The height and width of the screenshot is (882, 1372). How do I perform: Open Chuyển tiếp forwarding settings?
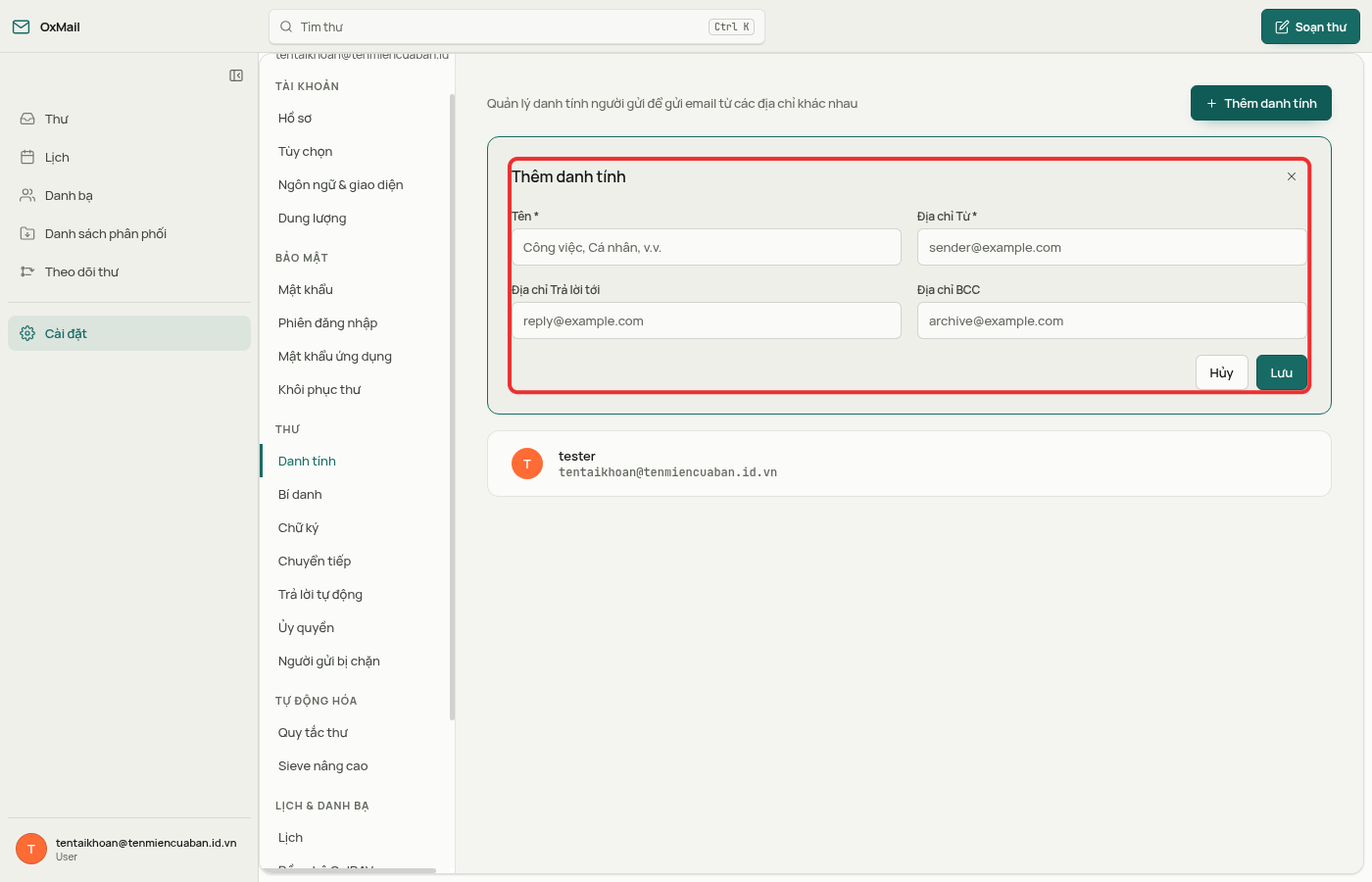point(355,561)
